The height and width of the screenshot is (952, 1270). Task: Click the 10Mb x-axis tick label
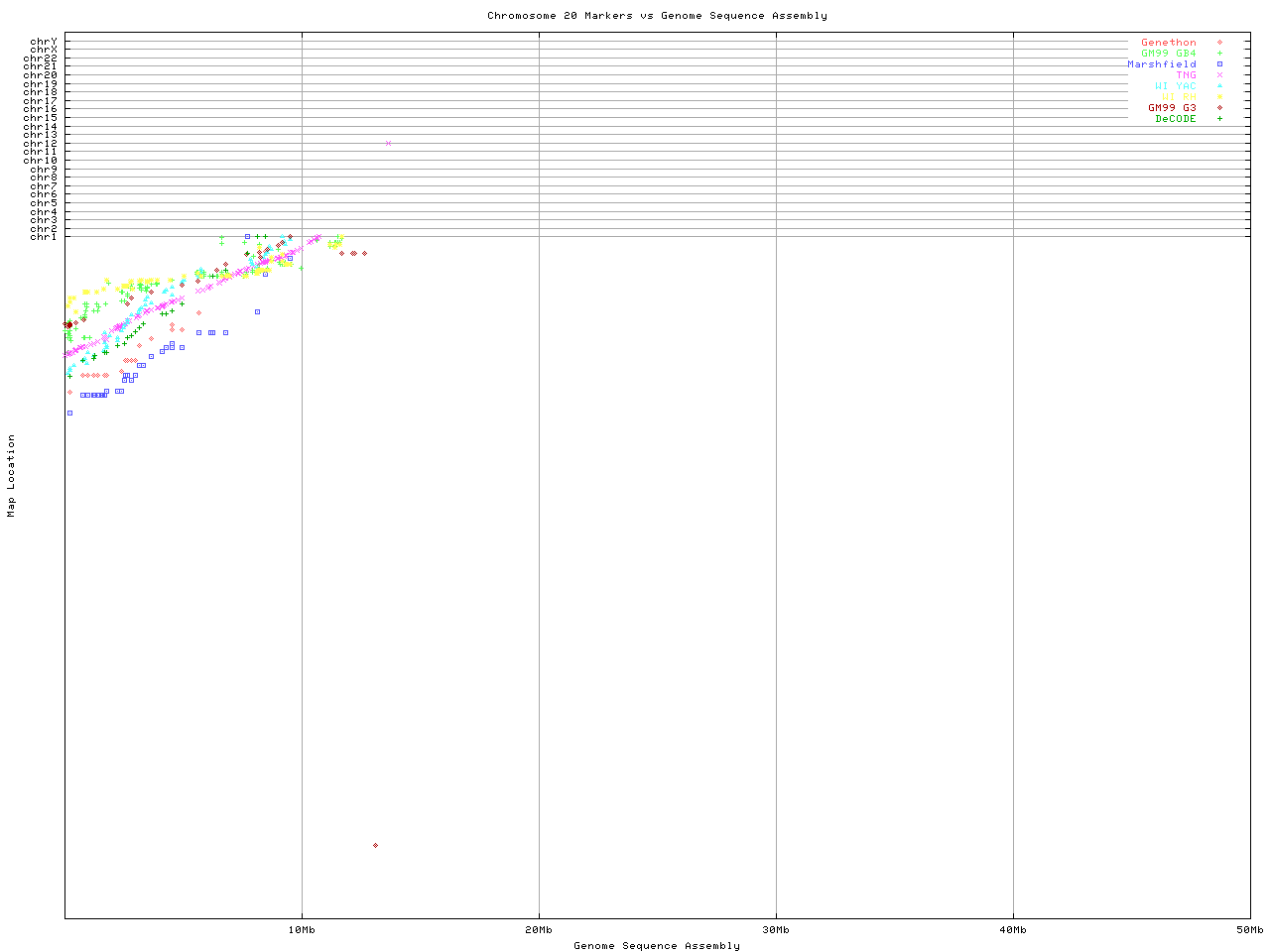302,930
